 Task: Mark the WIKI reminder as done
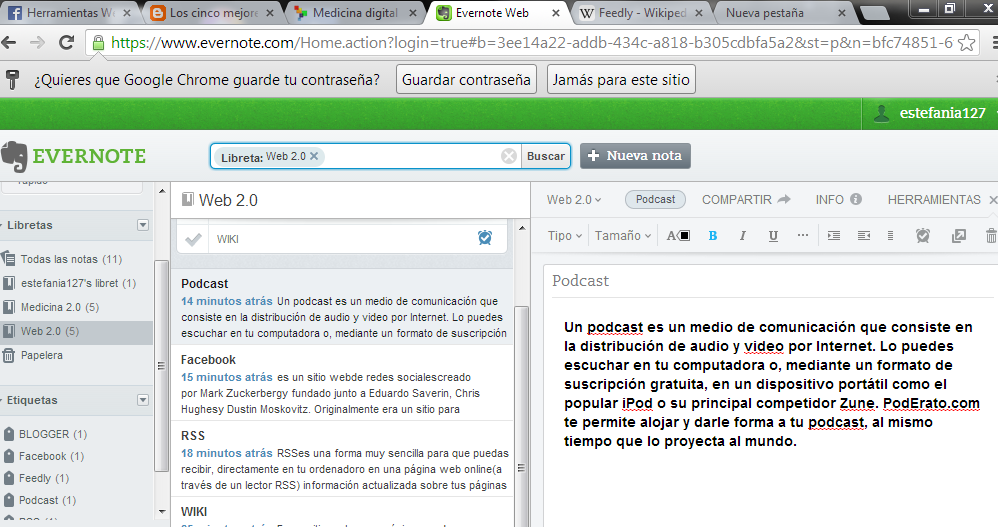[193, 239]
